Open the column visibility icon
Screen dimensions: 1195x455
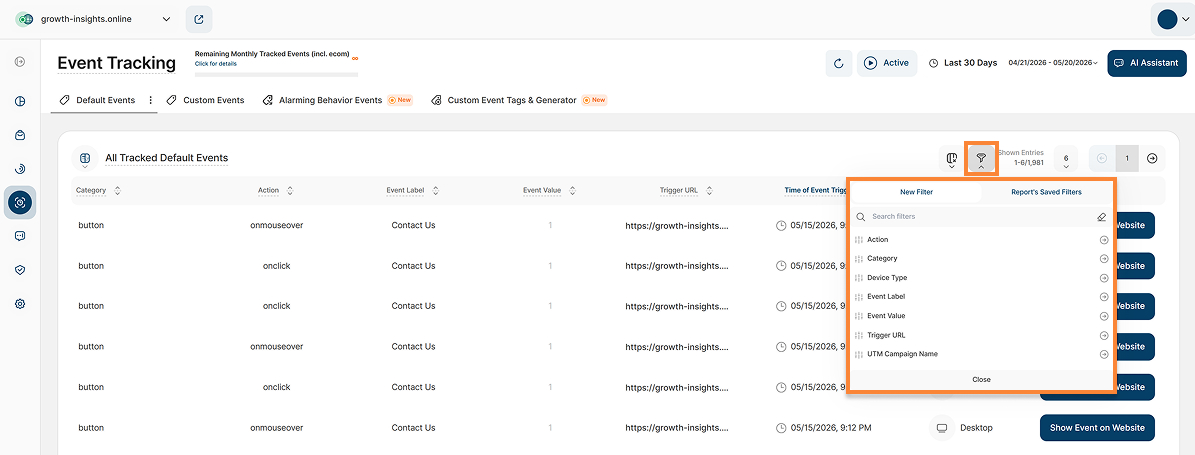(951, 159)
